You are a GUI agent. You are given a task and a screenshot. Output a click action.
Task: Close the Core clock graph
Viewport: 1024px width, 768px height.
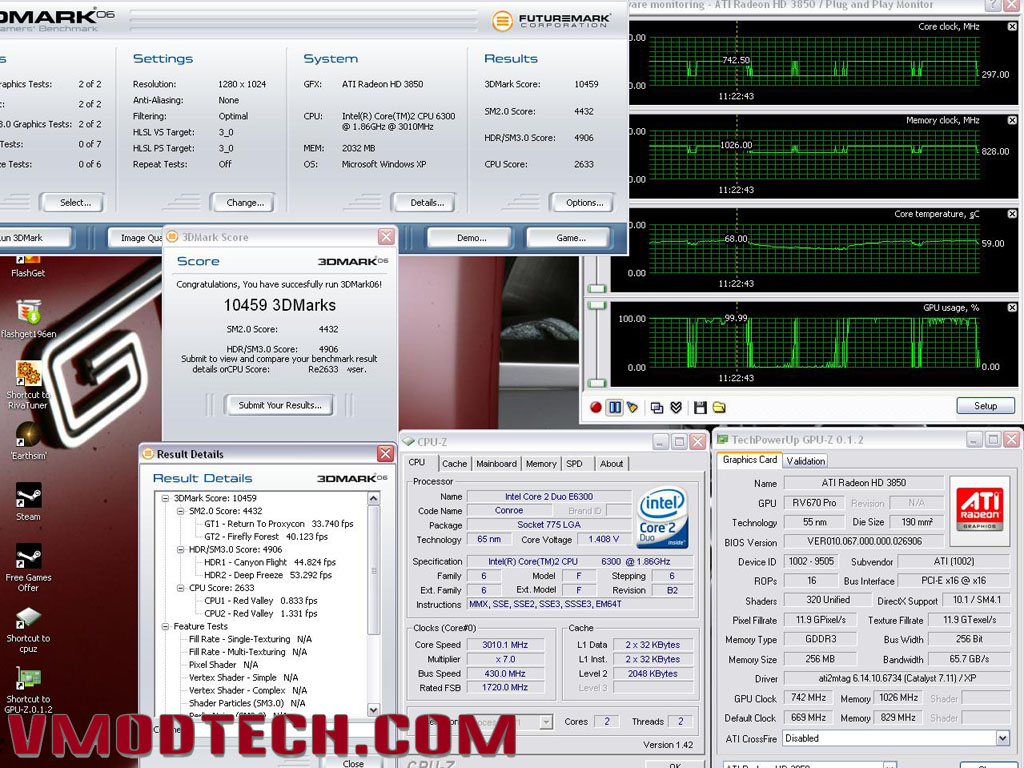coord(1012,27)
